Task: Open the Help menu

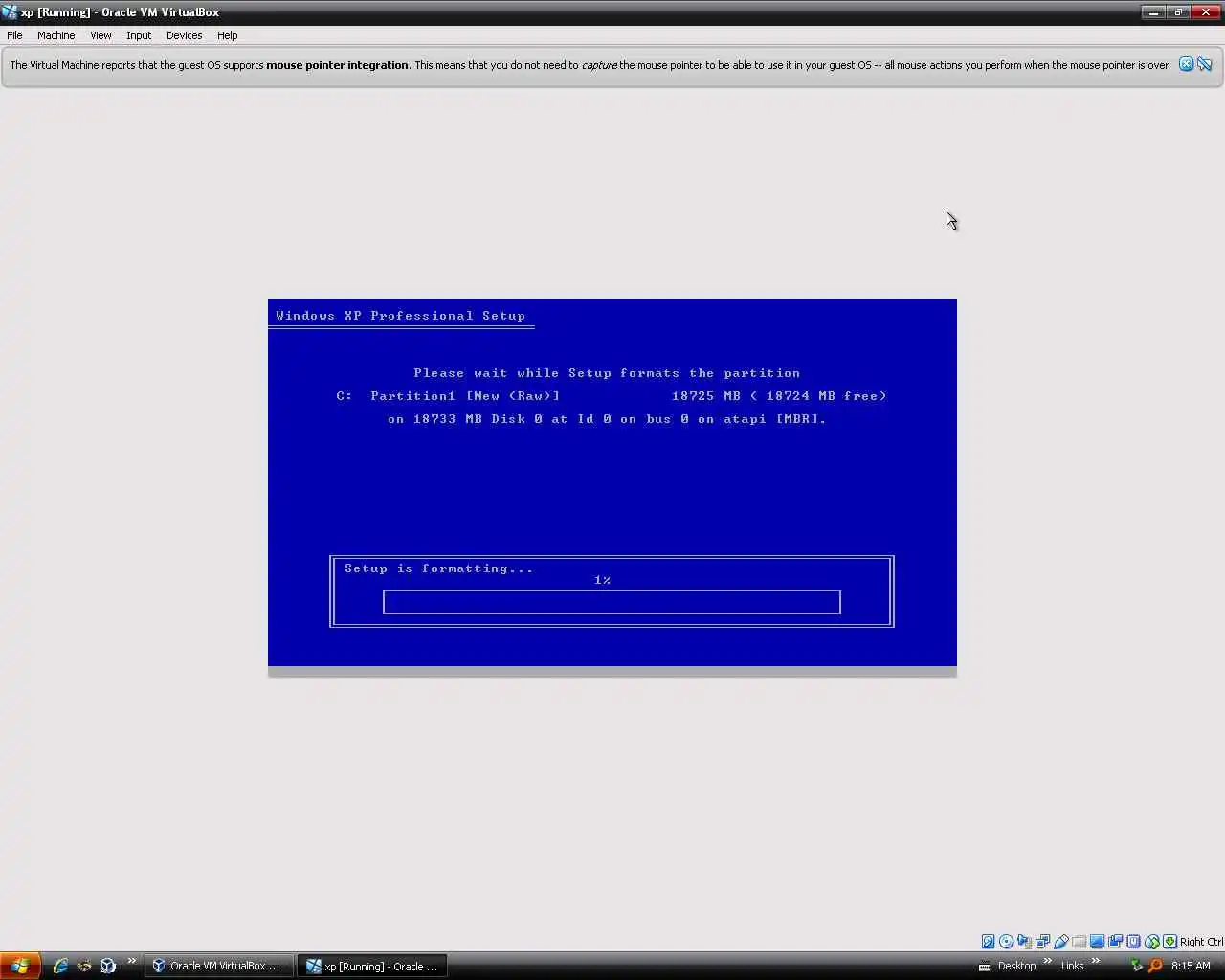Action: click(227, 35)
